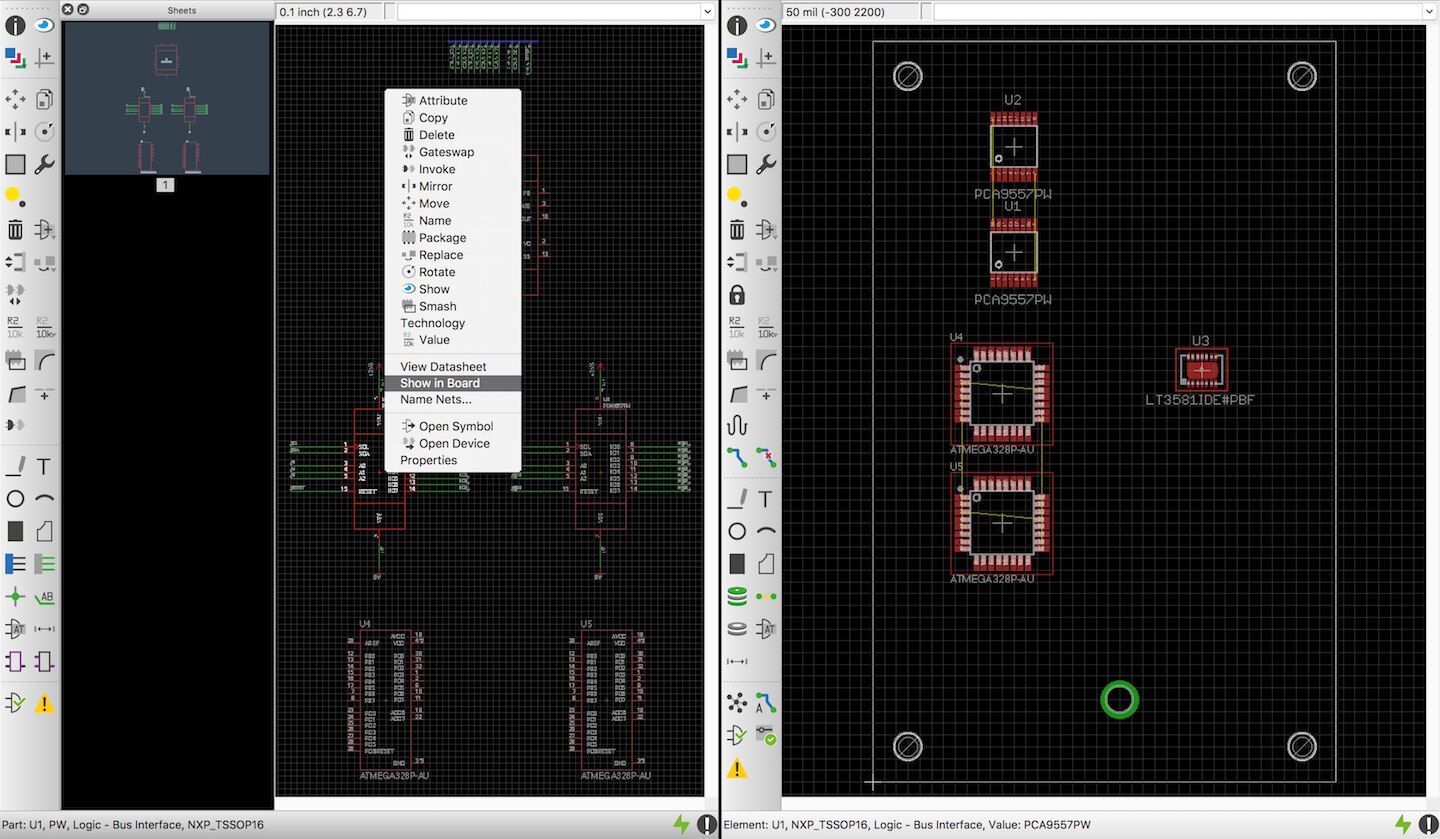This screenshot has width=1440, height=839.
Task: Close the Sheets panel
Action: [67, 9]
